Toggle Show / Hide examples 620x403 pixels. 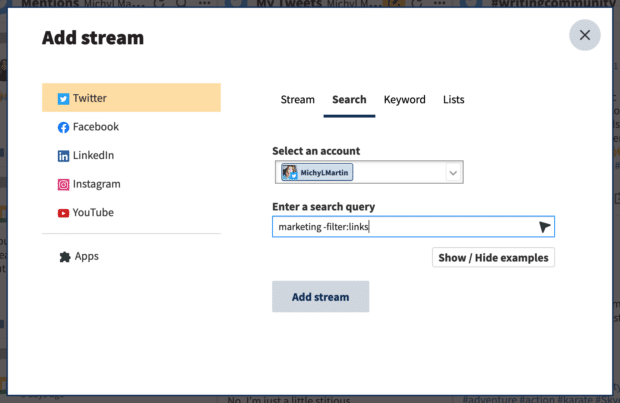point(493,258)
